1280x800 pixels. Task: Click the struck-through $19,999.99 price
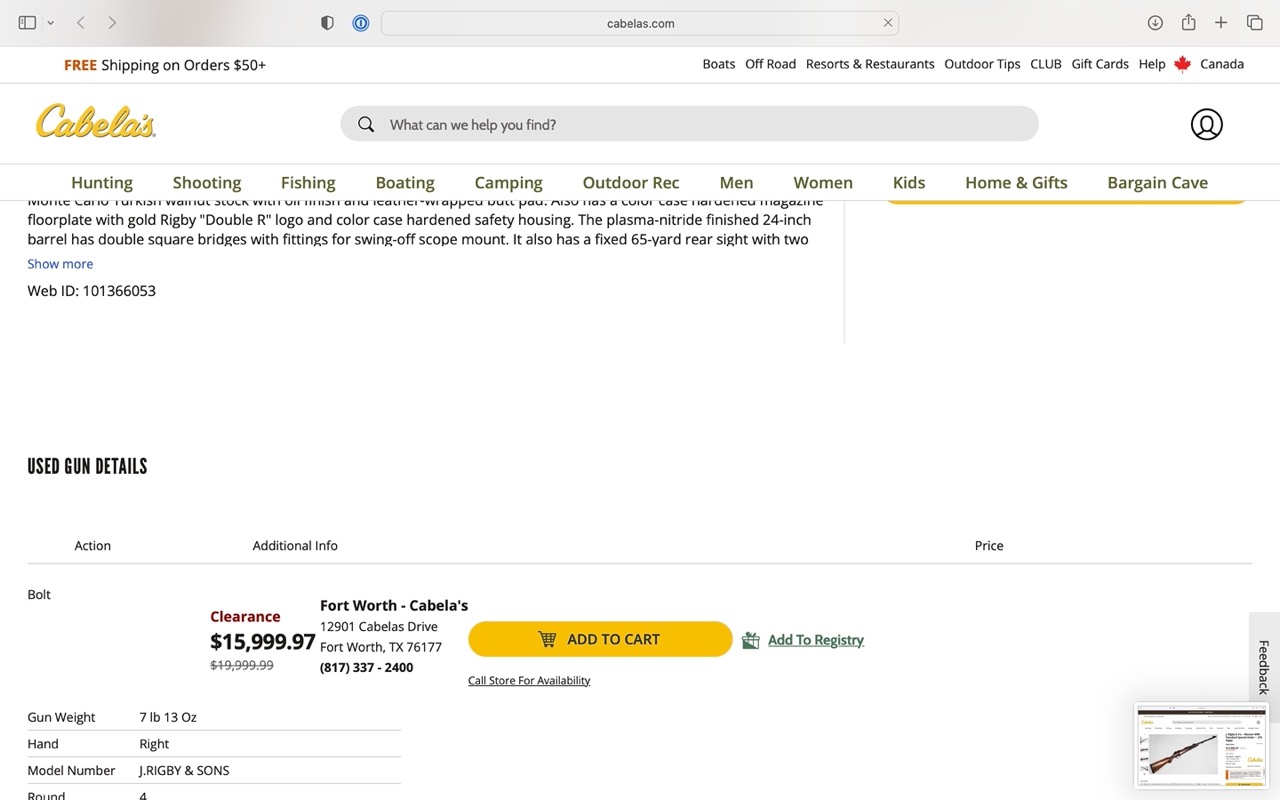[241, 665]
